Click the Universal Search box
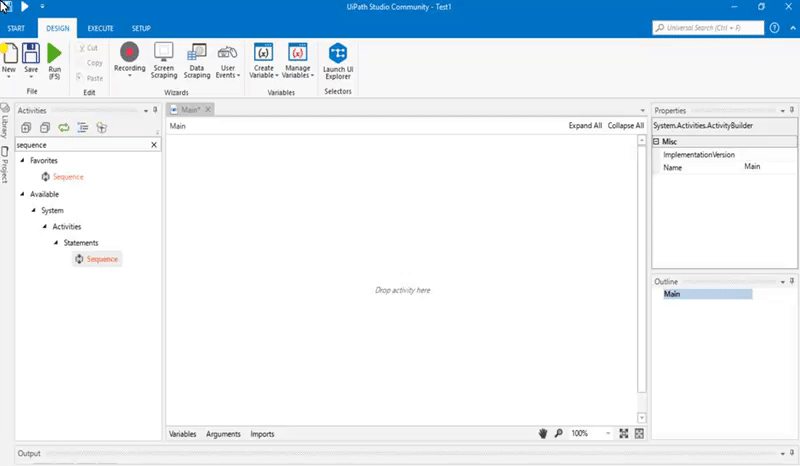800x466 pixels. click(708, 28)
